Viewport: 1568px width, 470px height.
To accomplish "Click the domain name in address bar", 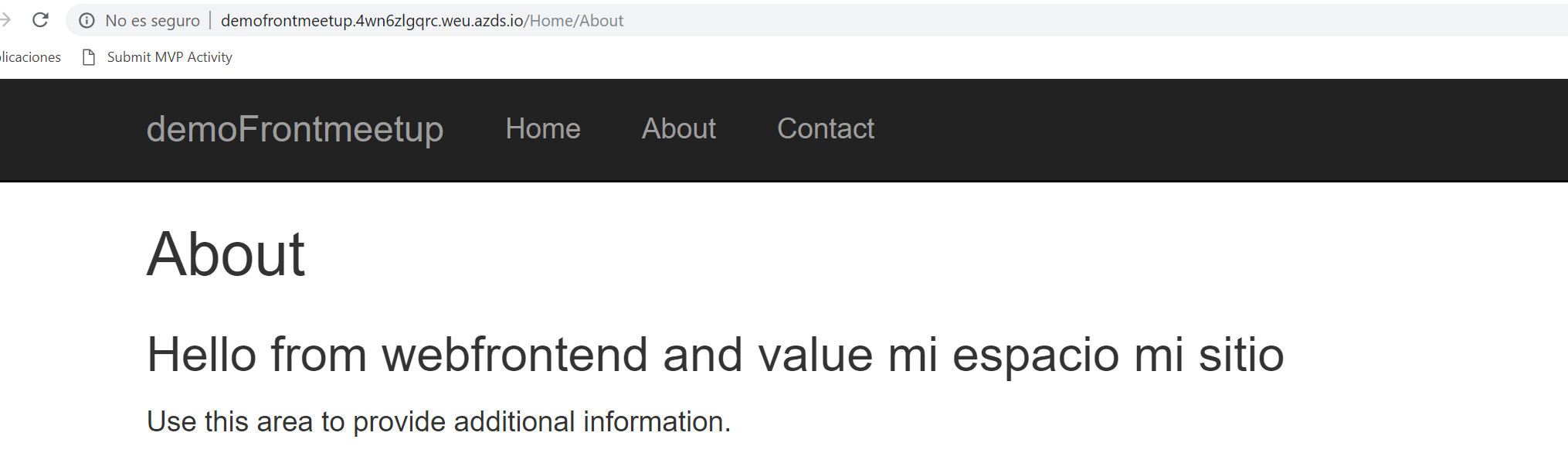I will [x=372, y=21].
